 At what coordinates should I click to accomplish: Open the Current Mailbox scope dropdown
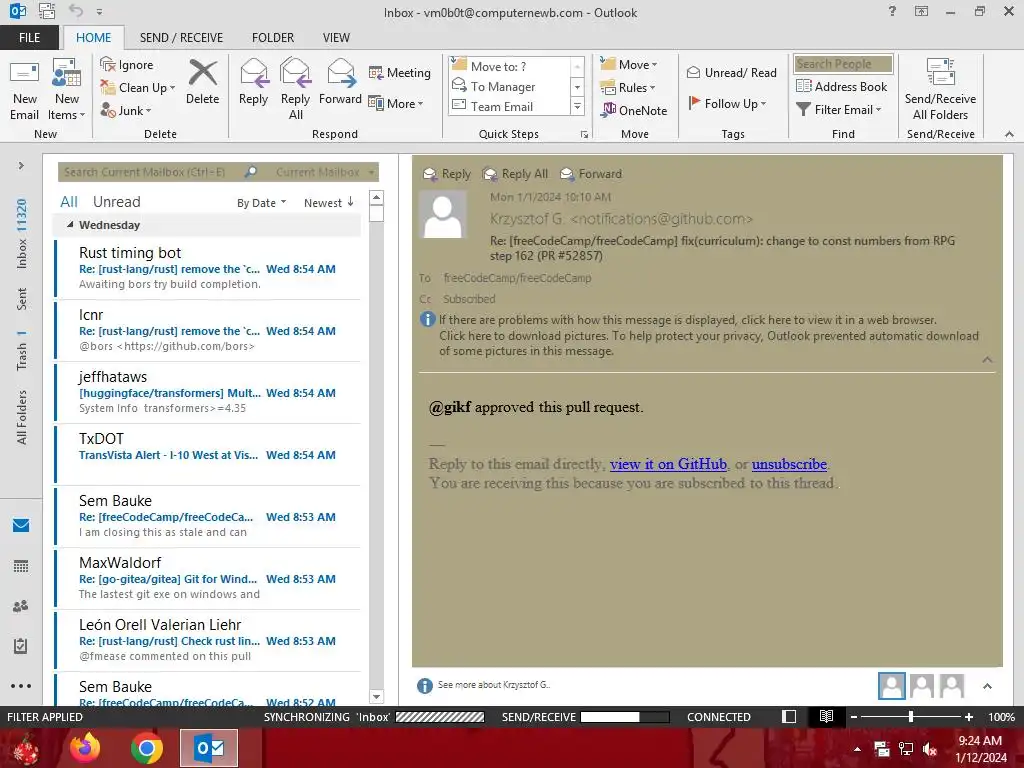point(325,172)
